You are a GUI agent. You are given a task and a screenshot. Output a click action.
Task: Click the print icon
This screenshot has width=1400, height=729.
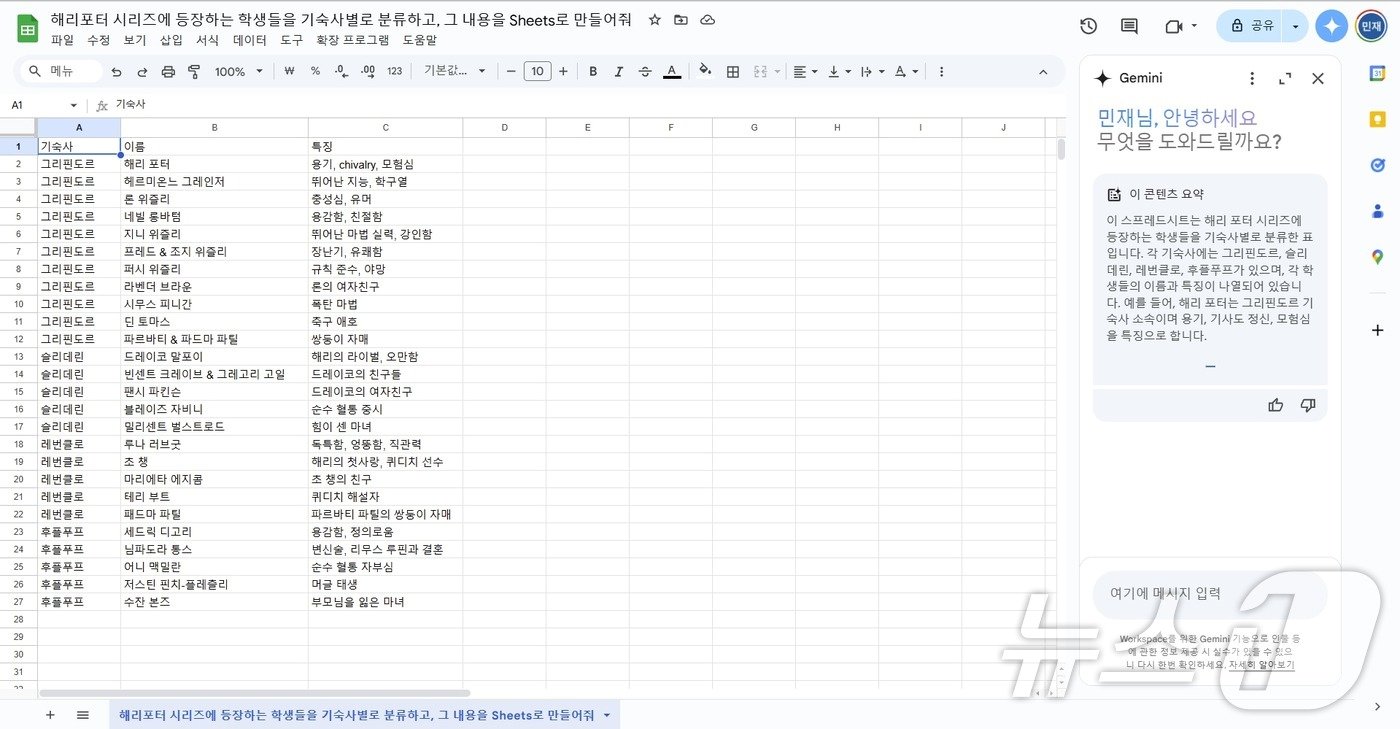(168, 72)
